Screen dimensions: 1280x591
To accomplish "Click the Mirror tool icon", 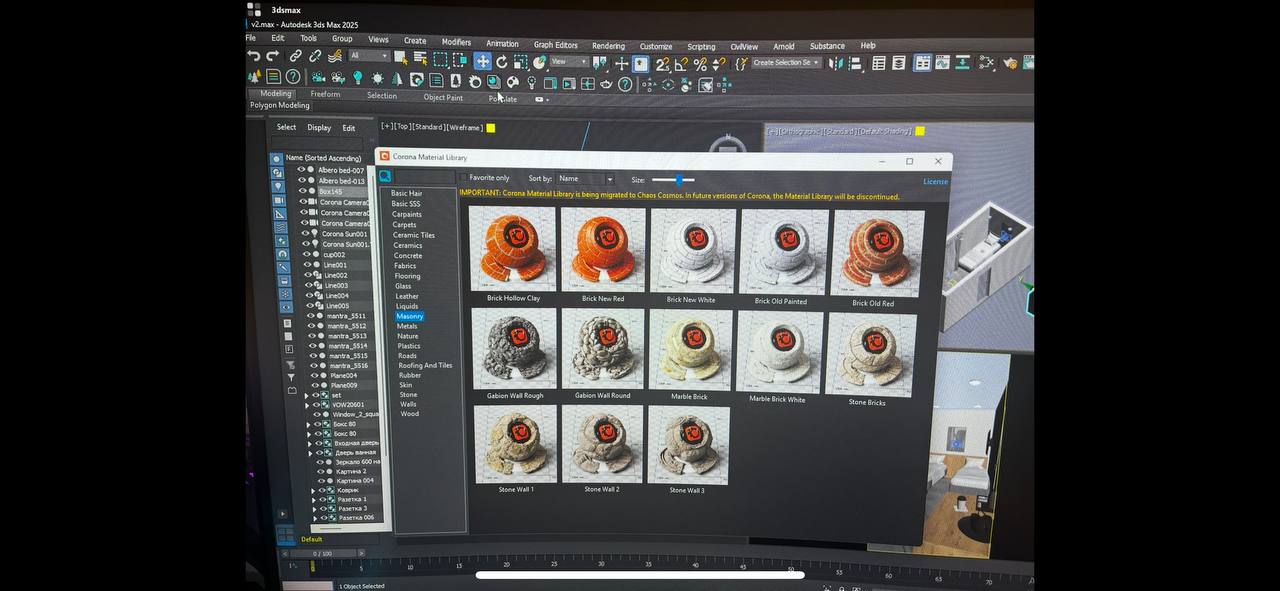I will [836, 63].
